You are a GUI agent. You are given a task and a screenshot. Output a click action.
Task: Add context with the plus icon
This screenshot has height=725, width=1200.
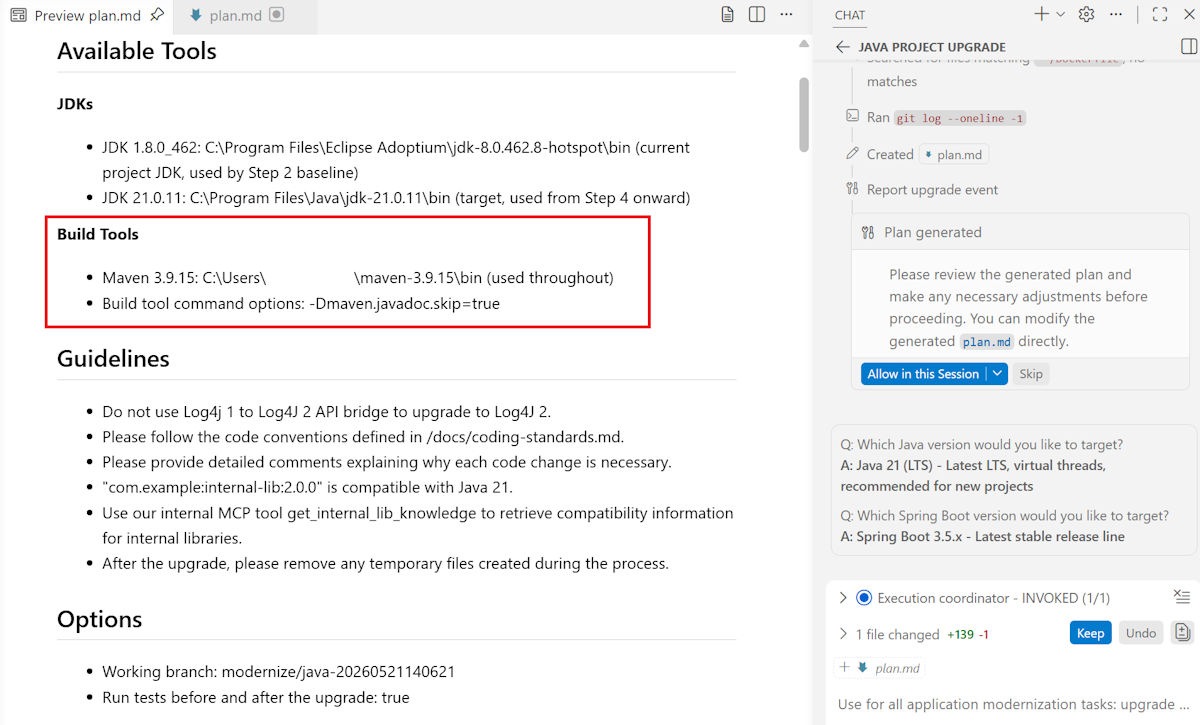coord(845,668)
